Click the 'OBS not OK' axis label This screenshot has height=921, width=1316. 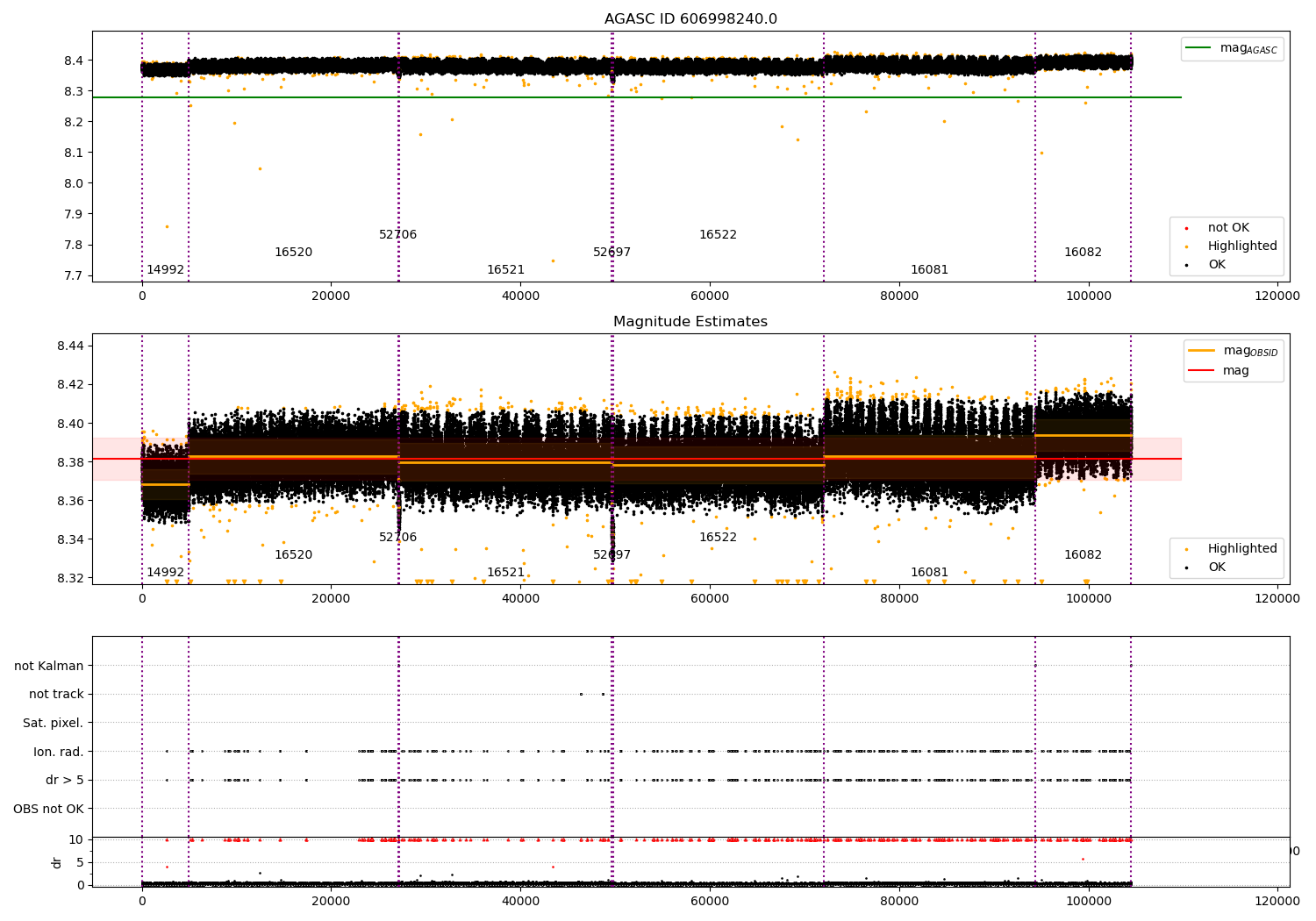(48, 809)
